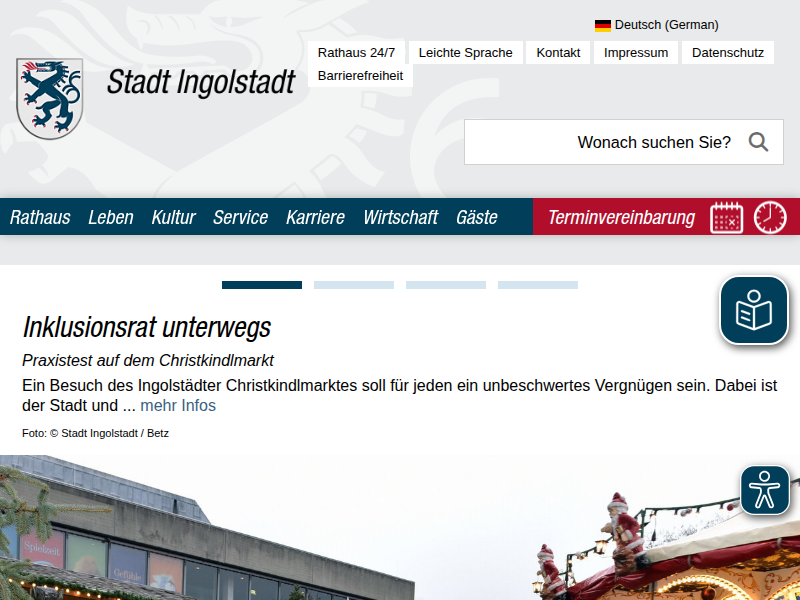Open the Karriere menu item

pos(316,216)
